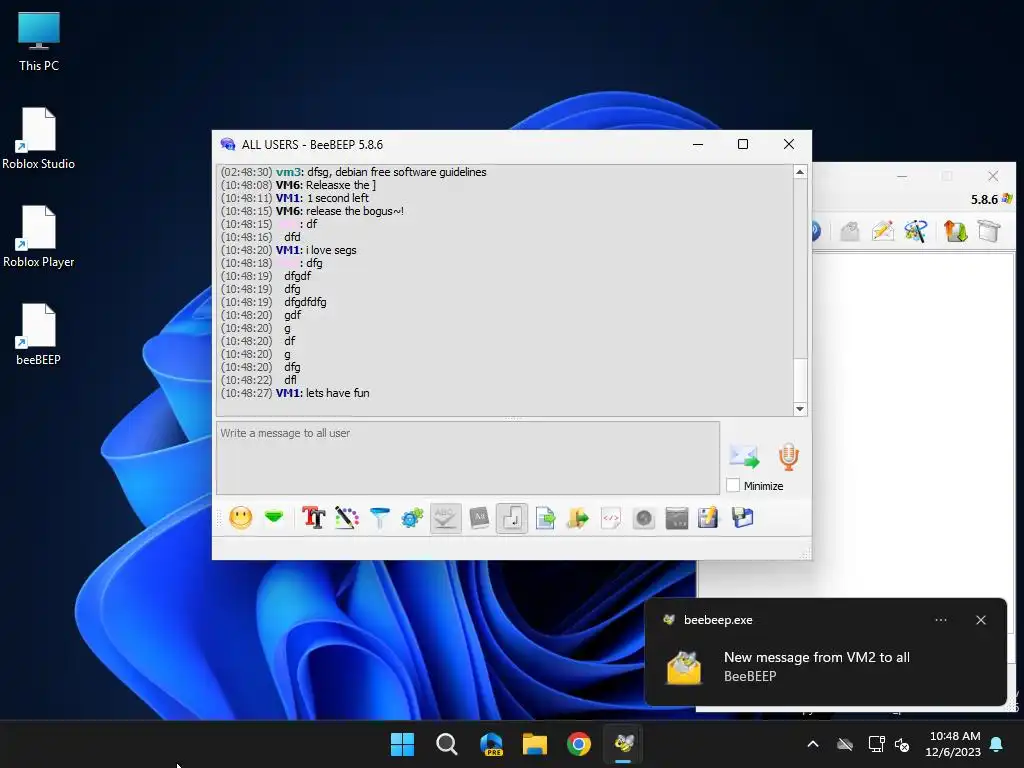Click send folder icon with green arrow

coord(578,519)
